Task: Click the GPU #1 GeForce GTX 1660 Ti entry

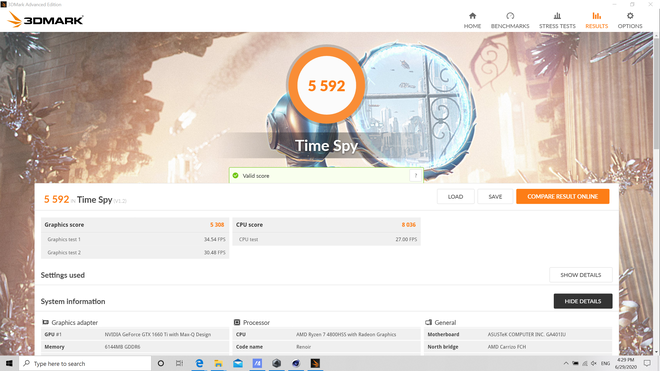Action: (x=135, y=334)
